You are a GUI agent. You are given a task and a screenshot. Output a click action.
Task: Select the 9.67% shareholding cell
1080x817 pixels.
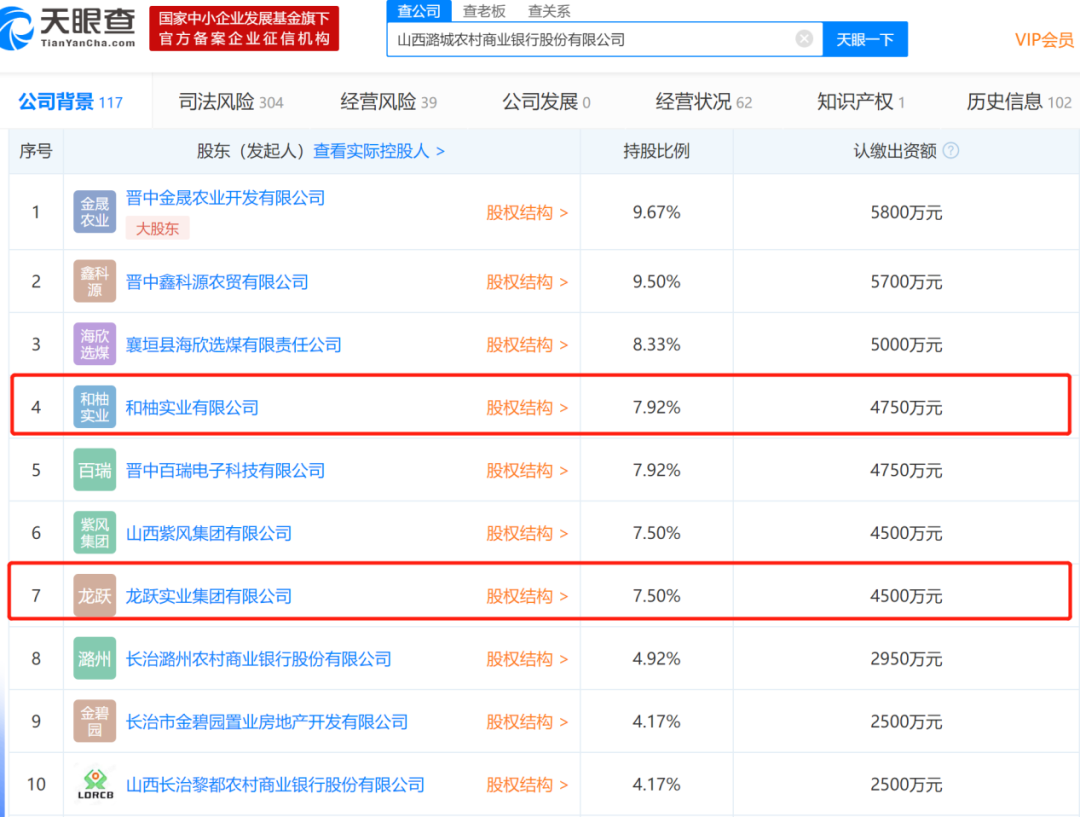pos(656,212)
